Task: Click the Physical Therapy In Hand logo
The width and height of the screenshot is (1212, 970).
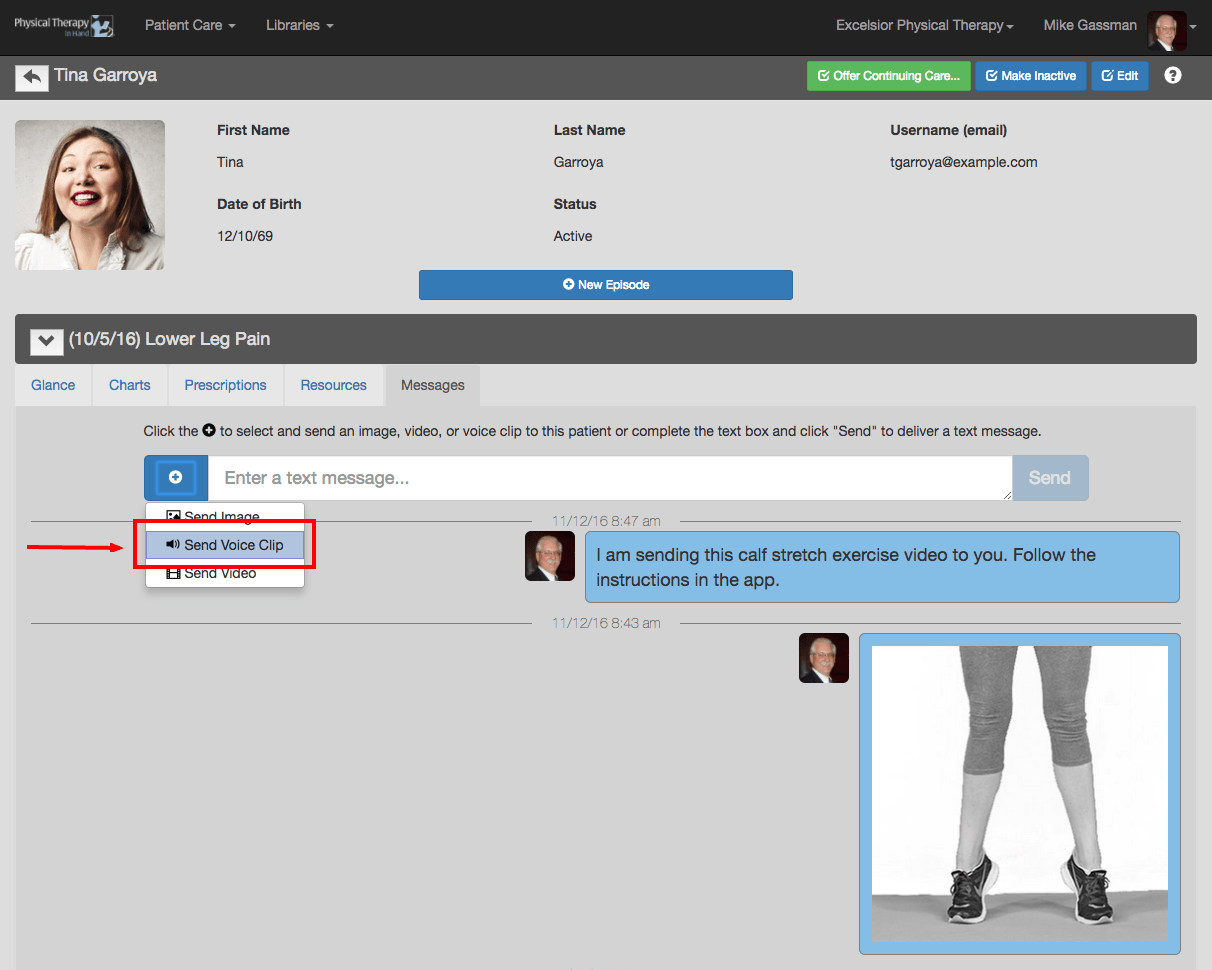Action: click(63, 26)
